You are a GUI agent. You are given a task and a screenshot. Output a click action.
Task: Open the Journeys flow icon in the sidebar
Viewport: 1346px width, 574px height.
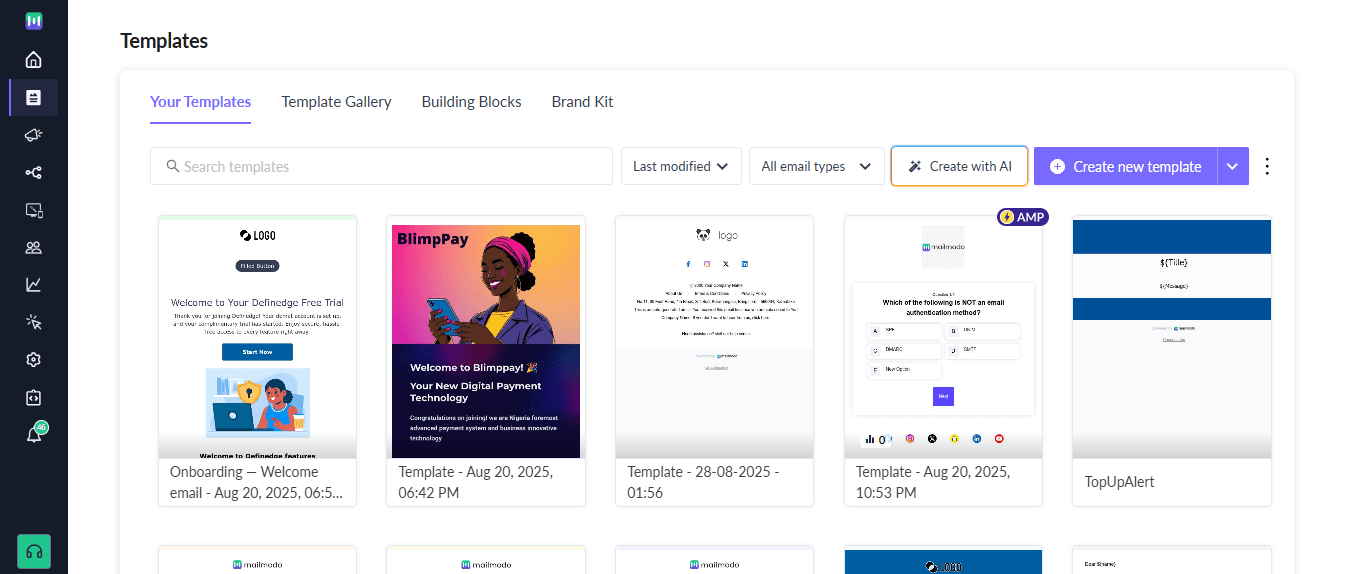[x=33, y=173]
